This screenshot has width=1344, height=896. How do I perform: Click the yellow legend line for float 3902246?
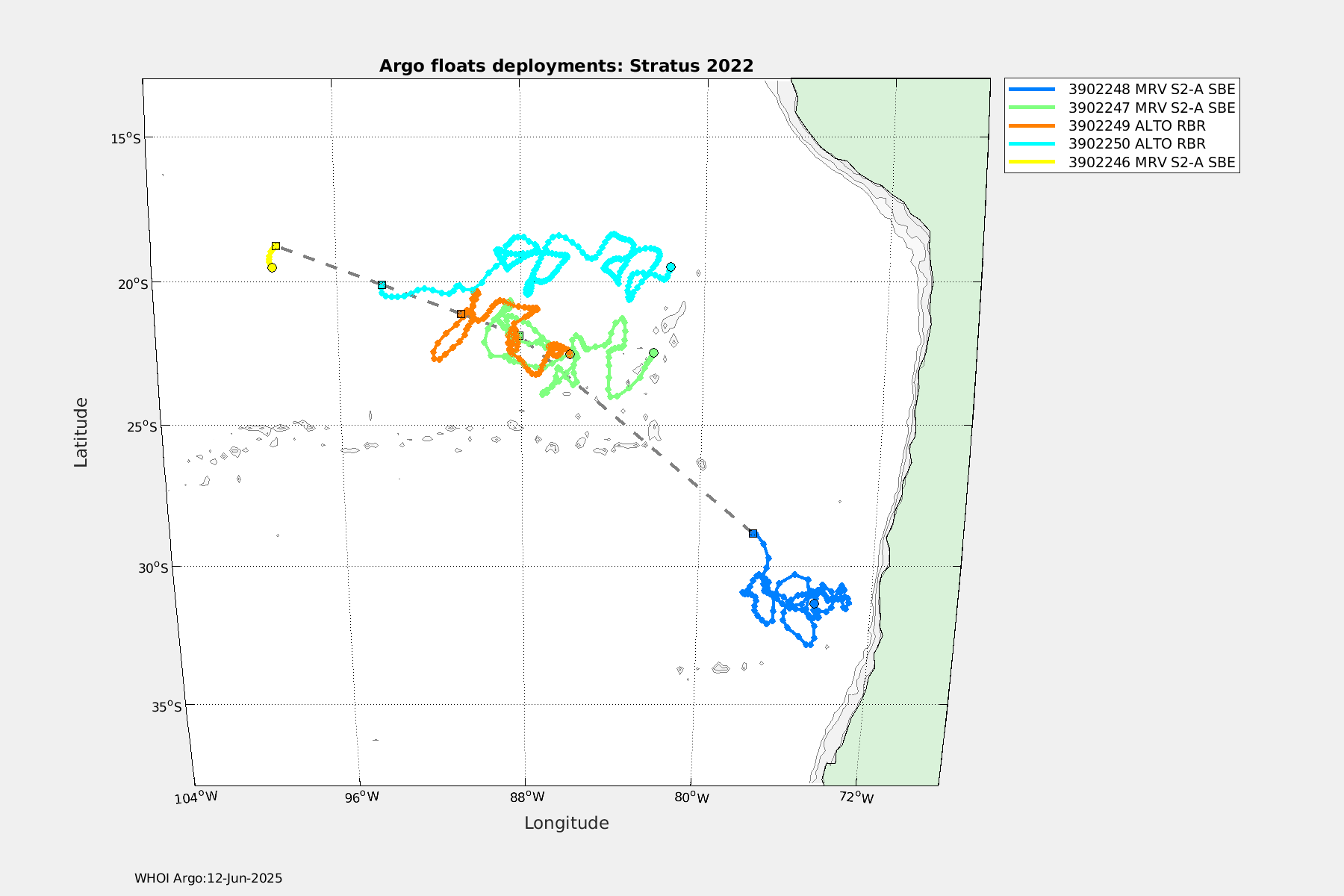click(1032, 162)
